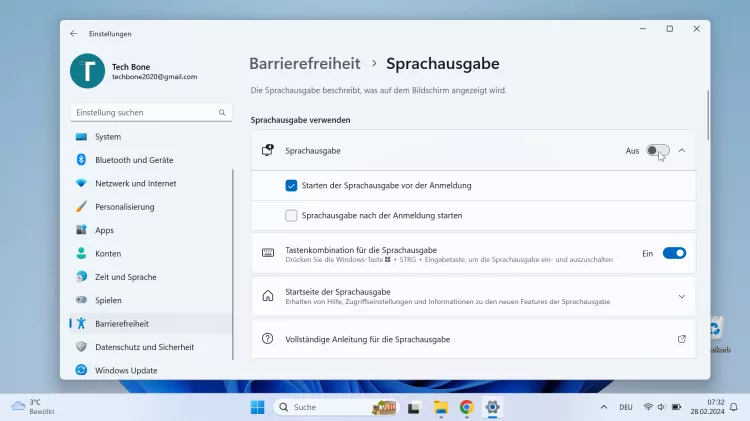
Task: Open notifications bell icon
Action: point(734,407)
